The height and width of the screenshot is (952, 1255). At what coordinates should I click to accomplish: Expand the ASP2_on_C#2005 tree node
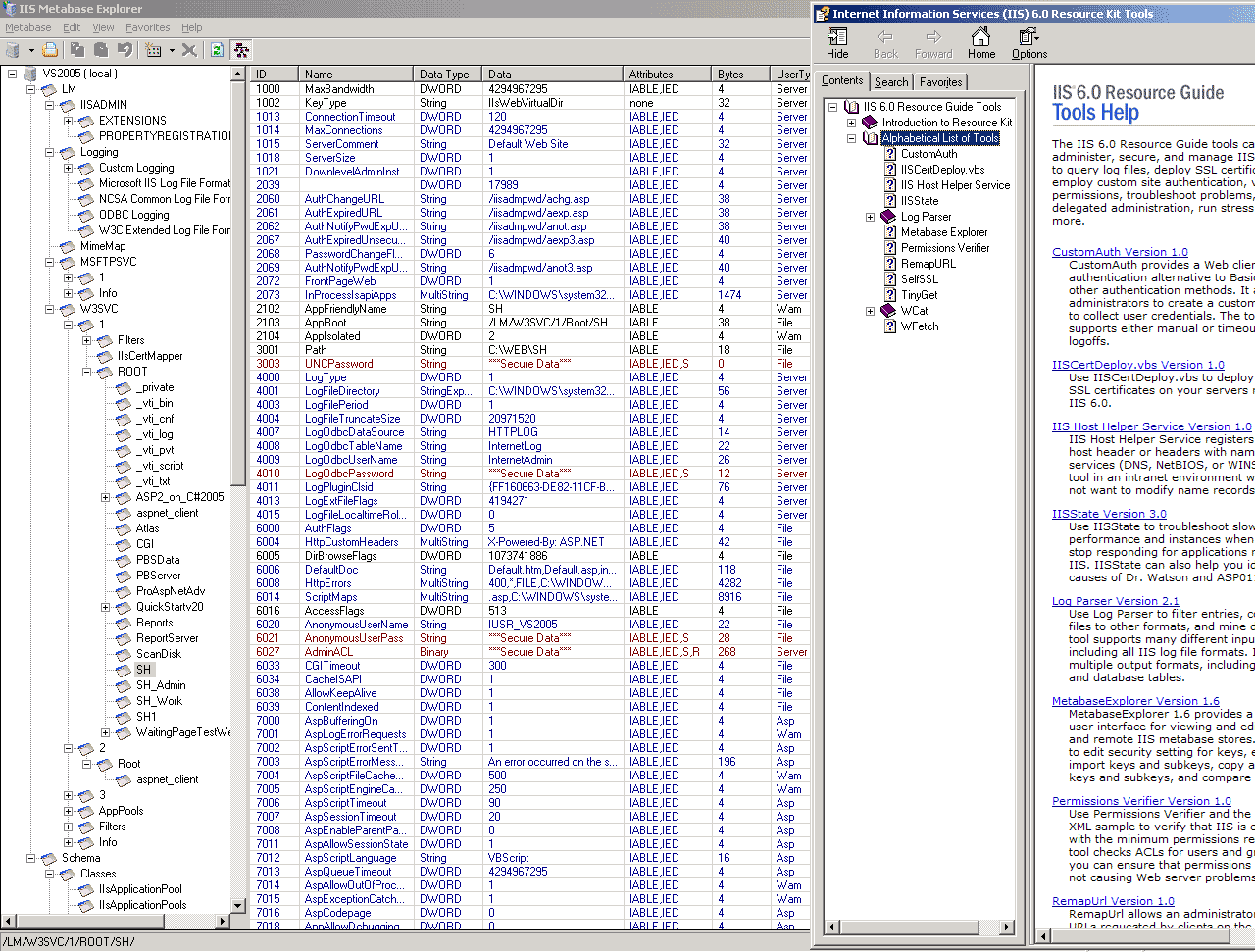105,497
